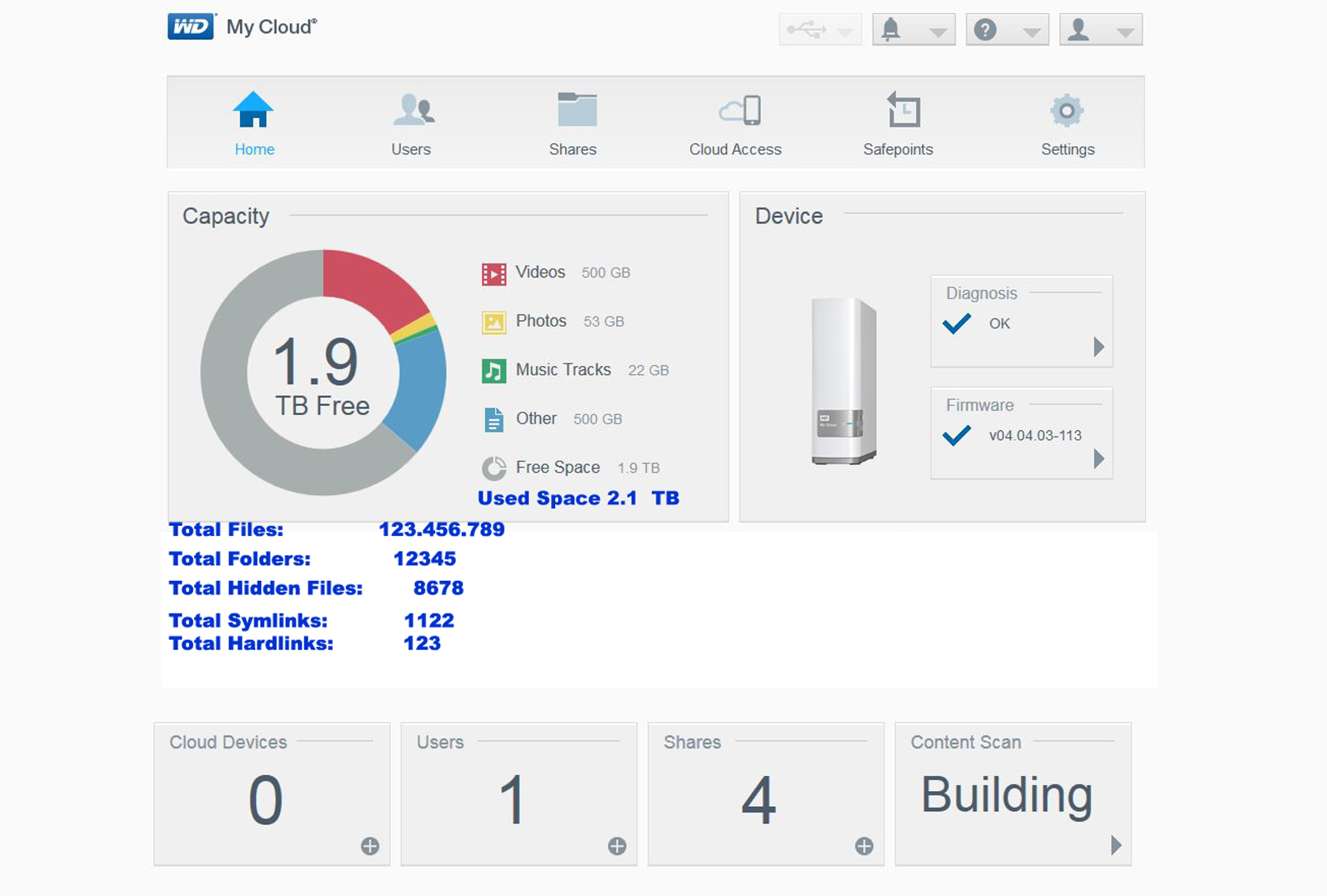Click the firmware version v04.04.03-113
The image size is (1327, 896).
(1035, 436)
